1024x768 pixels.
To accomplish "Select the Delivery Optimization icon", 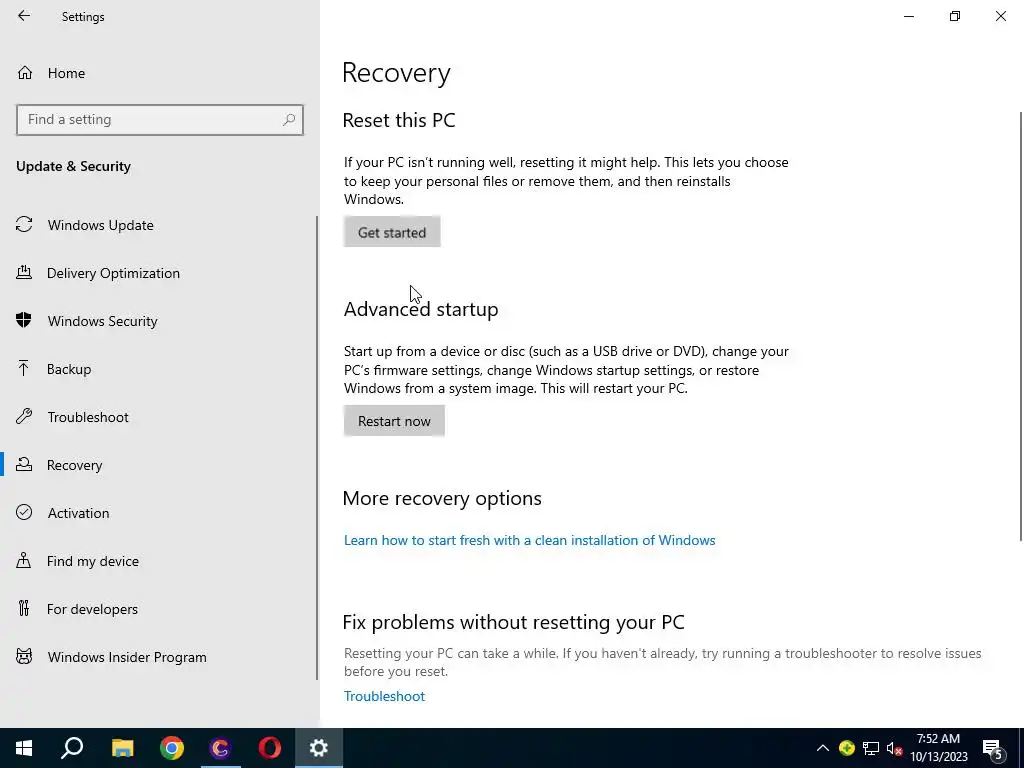I will (24, 273).
